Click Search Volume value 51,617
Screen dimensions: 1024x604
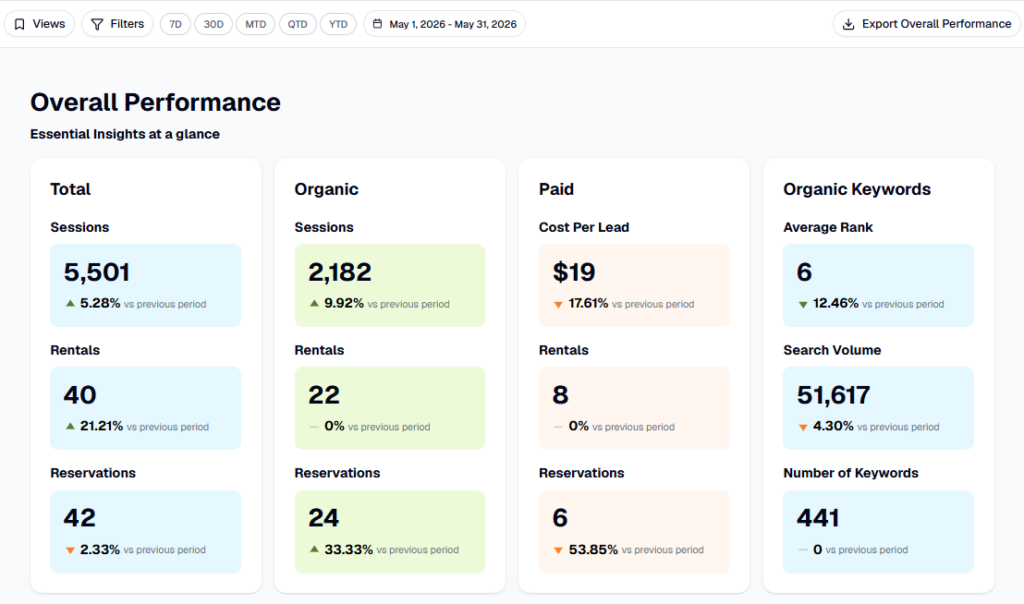833,395
